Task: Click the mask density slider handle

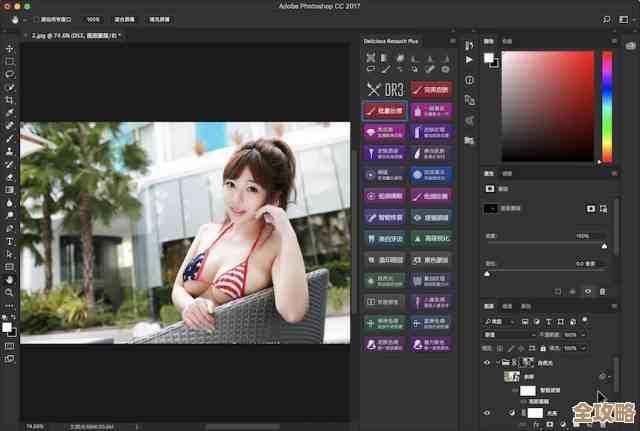Action: pyautogui.click(x=604, y=246)
